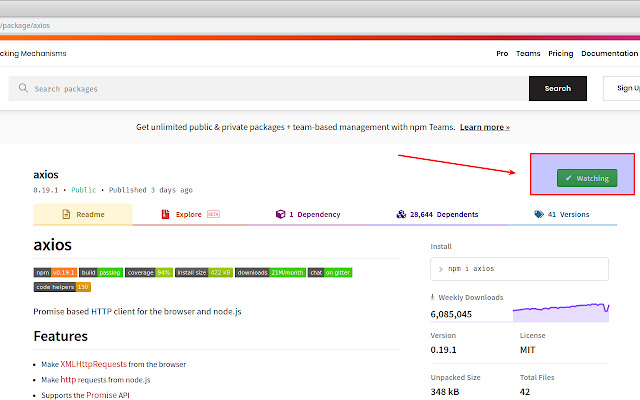Click the Published 3 days ago text

point(151,190)
